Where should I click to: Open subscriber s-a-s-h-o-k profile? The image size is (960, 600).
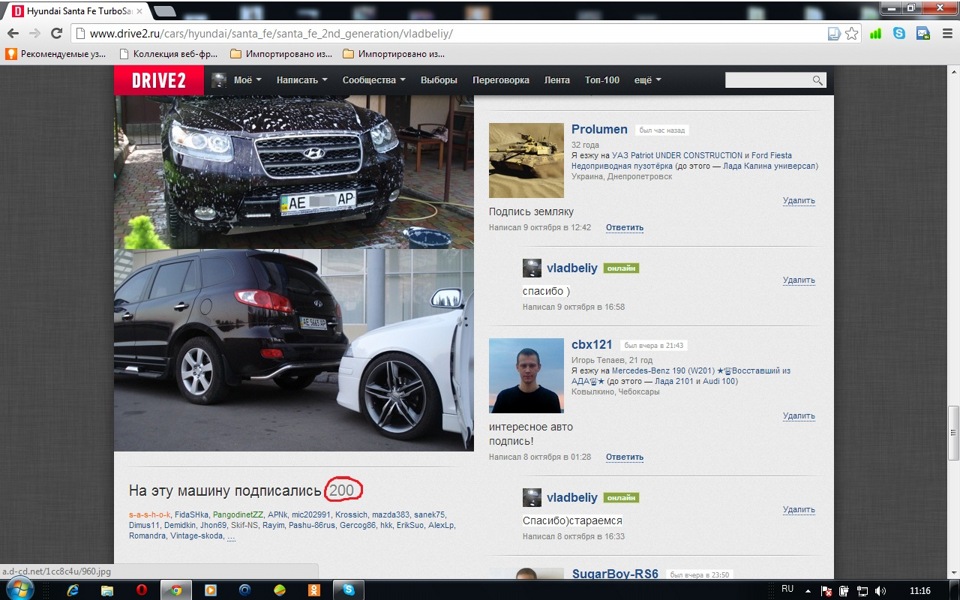coord(149,515)
